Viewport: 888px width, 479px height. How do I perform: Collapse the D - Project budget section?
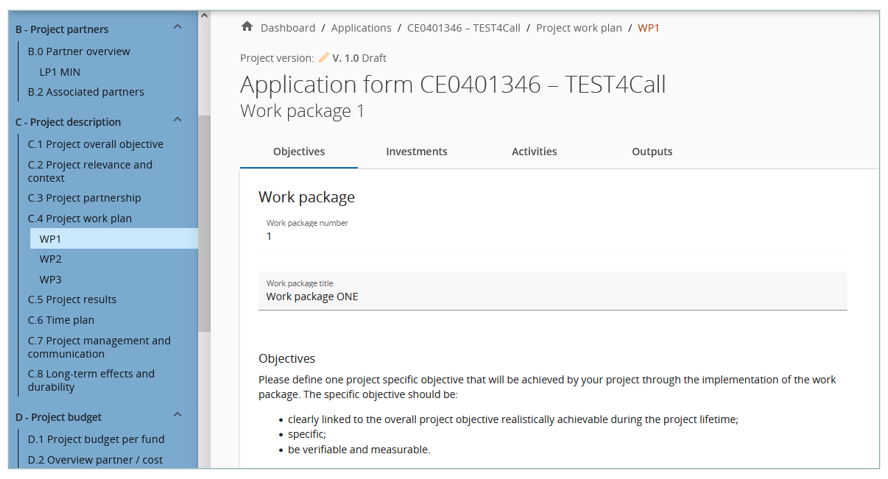(178, 415)
